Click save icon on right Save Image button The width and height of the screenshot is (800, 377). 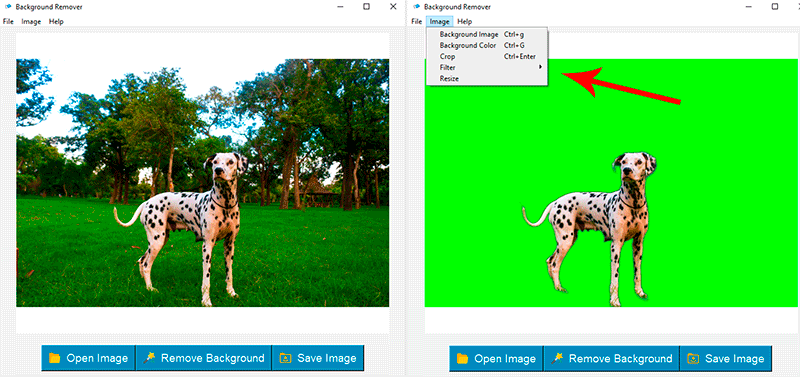(x=693, y=359)
